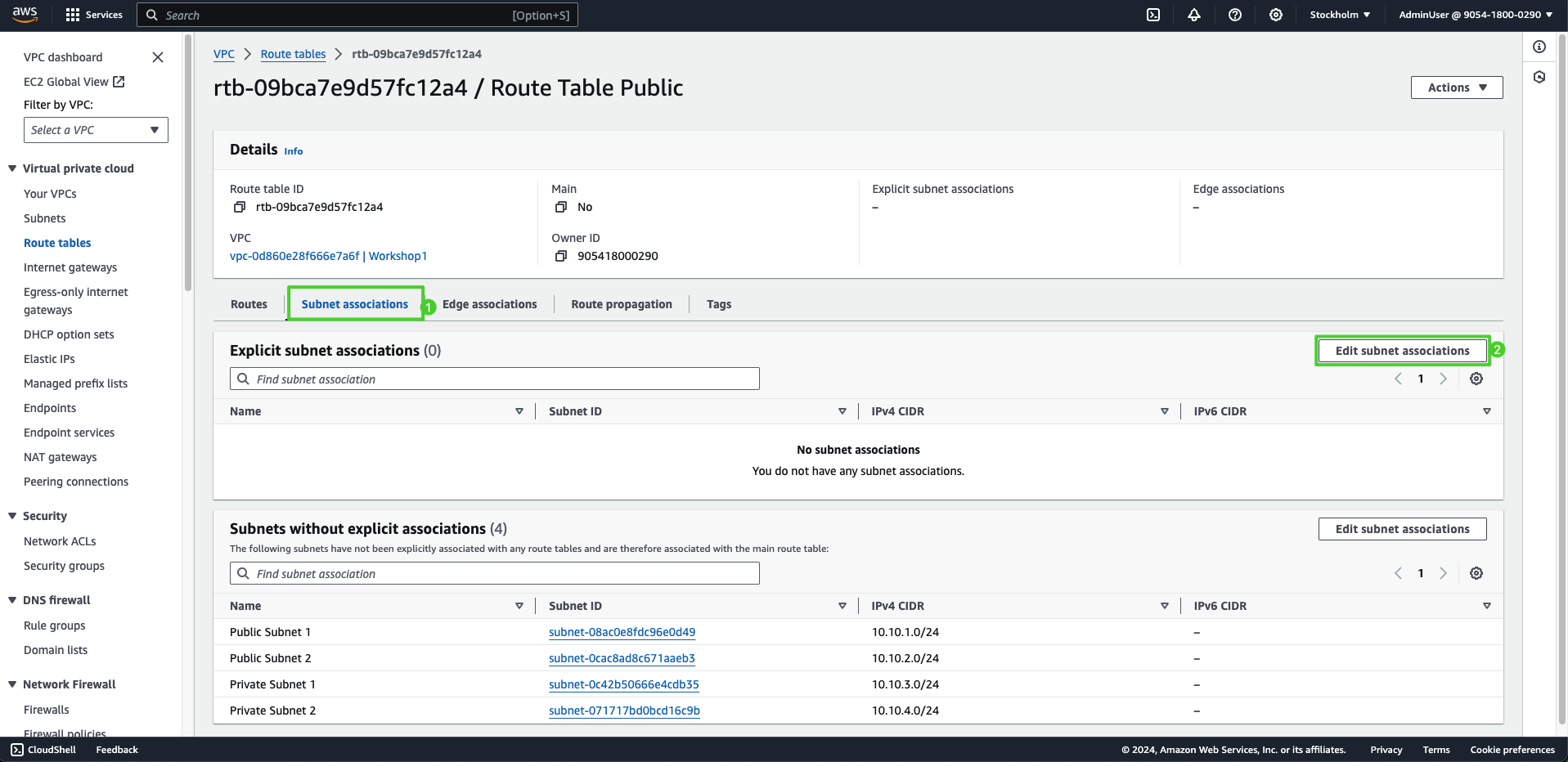This screenshot has width=1568, height=762.
Task: Copy the Owner ID value
Action: click(561, 257)
